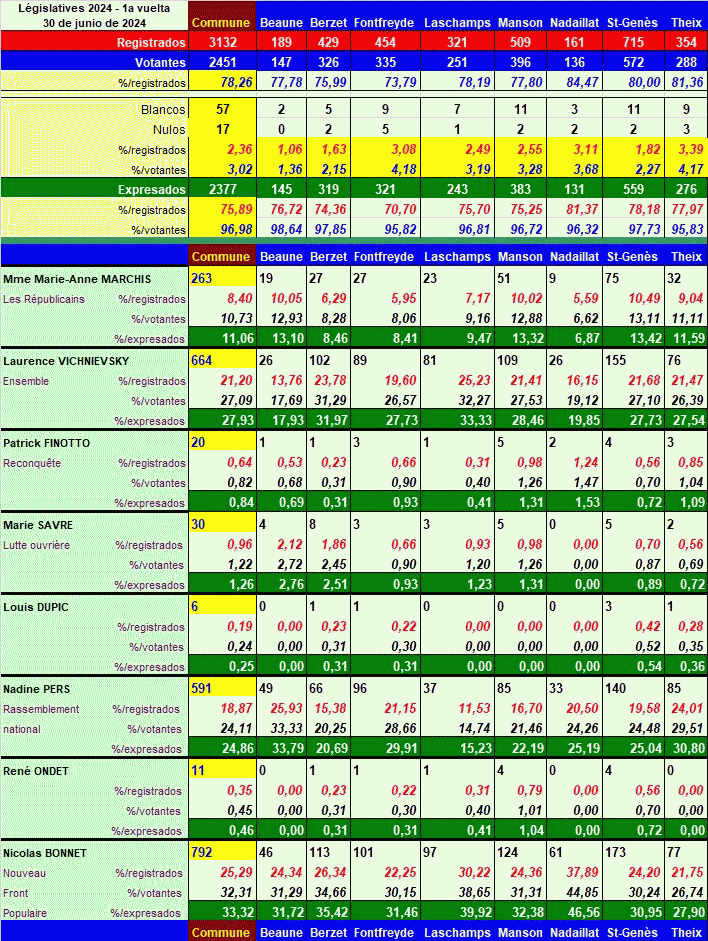
Task: Select FINOTTO commune total 20
Action: tap(199, 443)
